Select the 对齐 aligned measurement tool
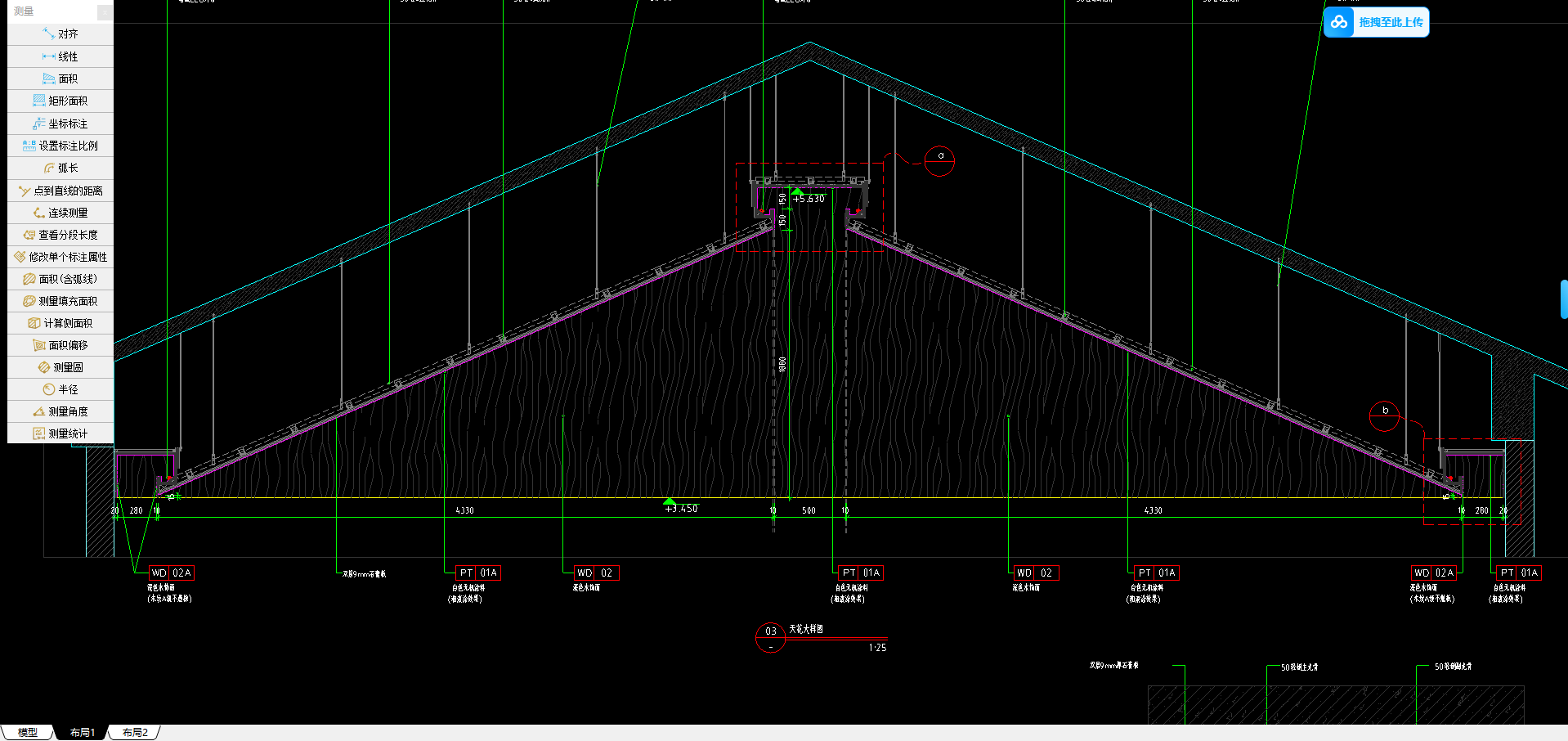Image resolution: width=1568 pixels, height=741 pixels. point(60,34)
